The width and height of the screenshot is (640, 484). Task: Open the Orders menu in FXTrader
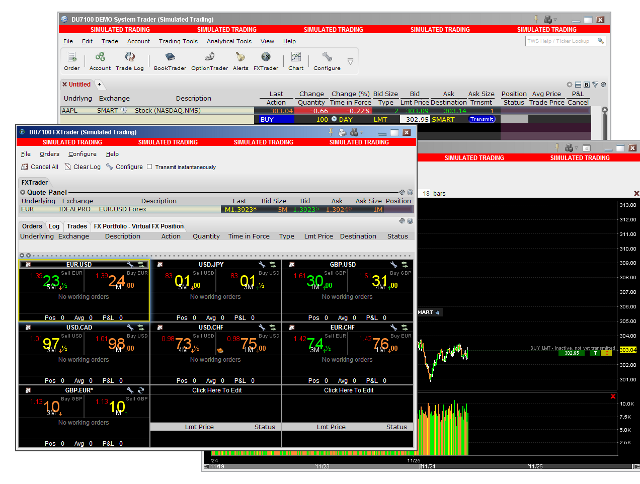point(49,154)
